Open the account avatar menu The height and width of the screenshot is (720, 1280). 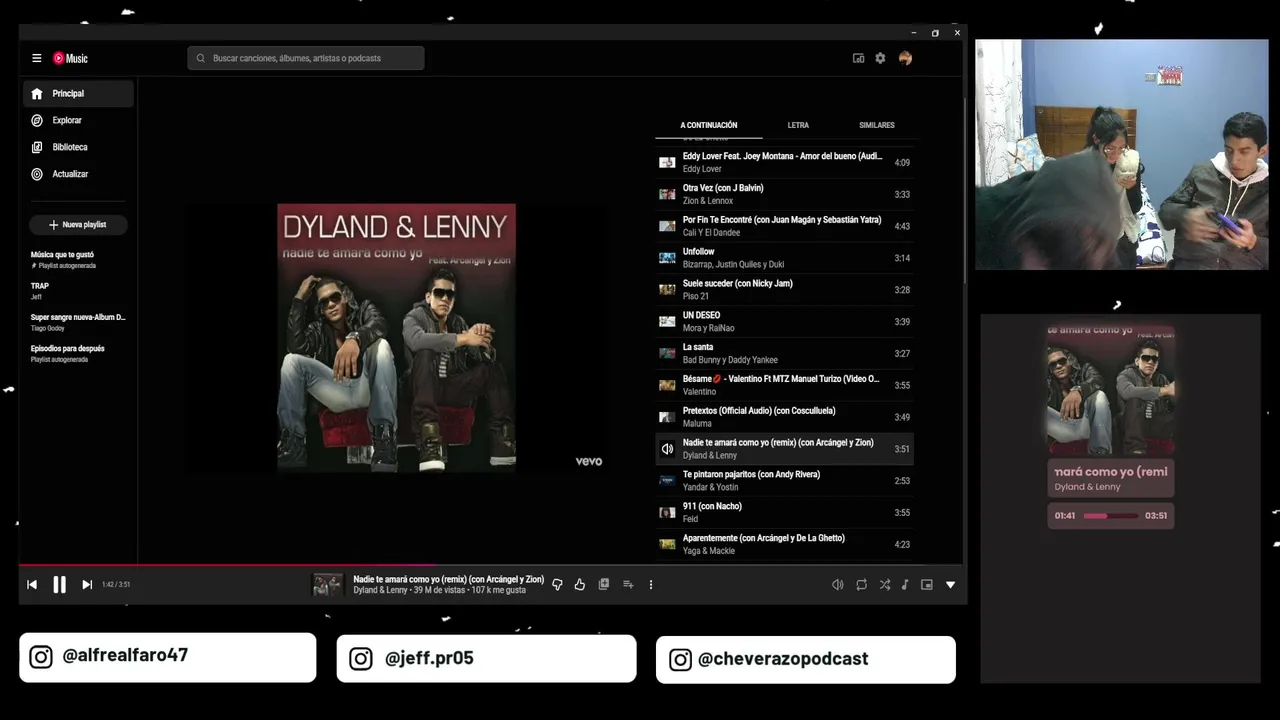905,58
